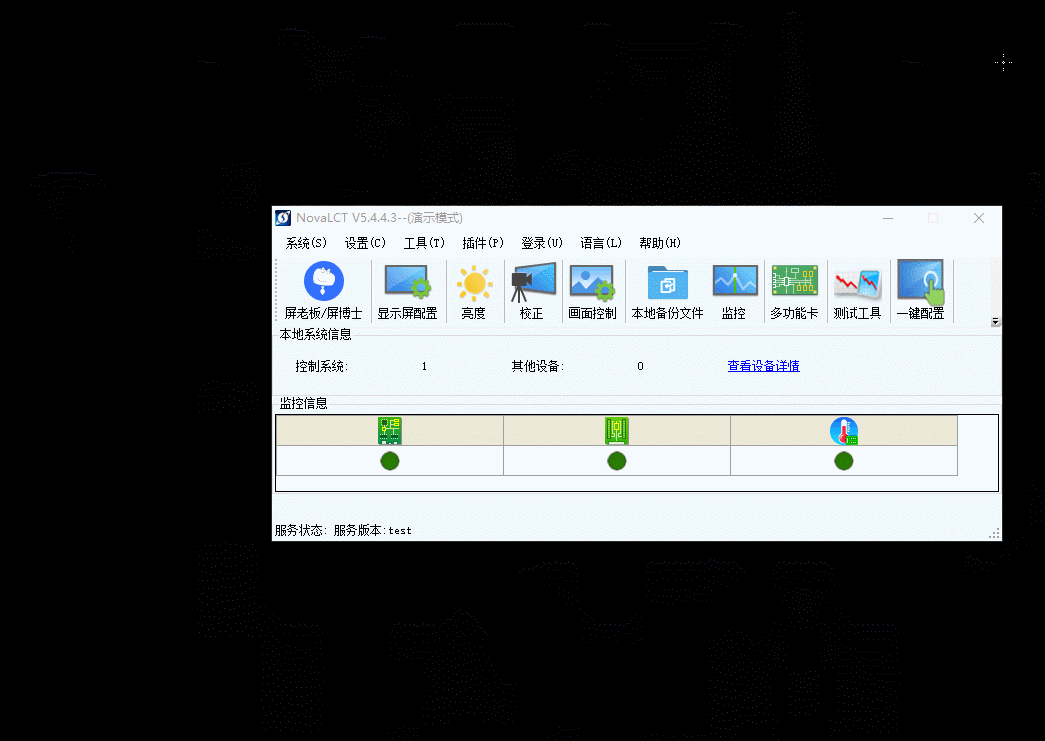Image resolution: width=1045 pixels, height=741 pixels.
Task: Click the NovaLCT title bar logo
Action: click(x=283, y=218)
